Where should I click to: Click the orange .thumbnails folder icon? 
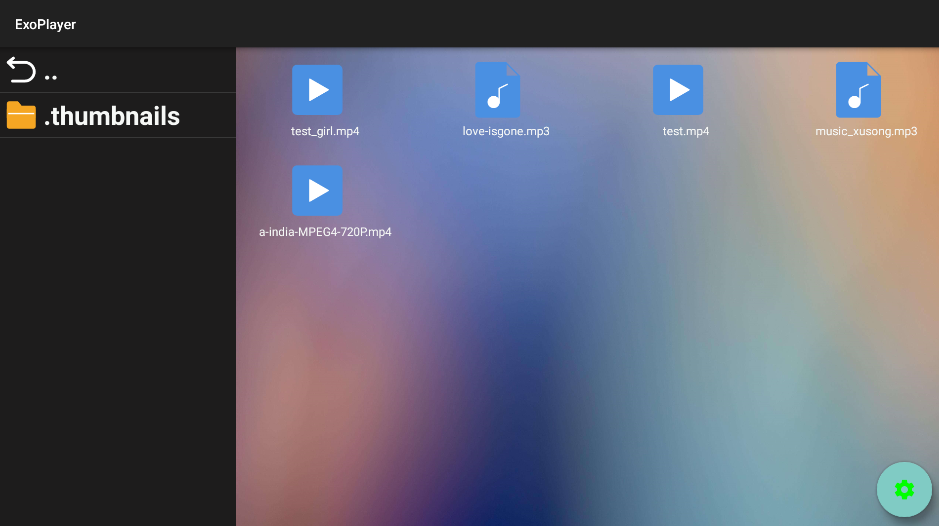(x=21, y=115)
